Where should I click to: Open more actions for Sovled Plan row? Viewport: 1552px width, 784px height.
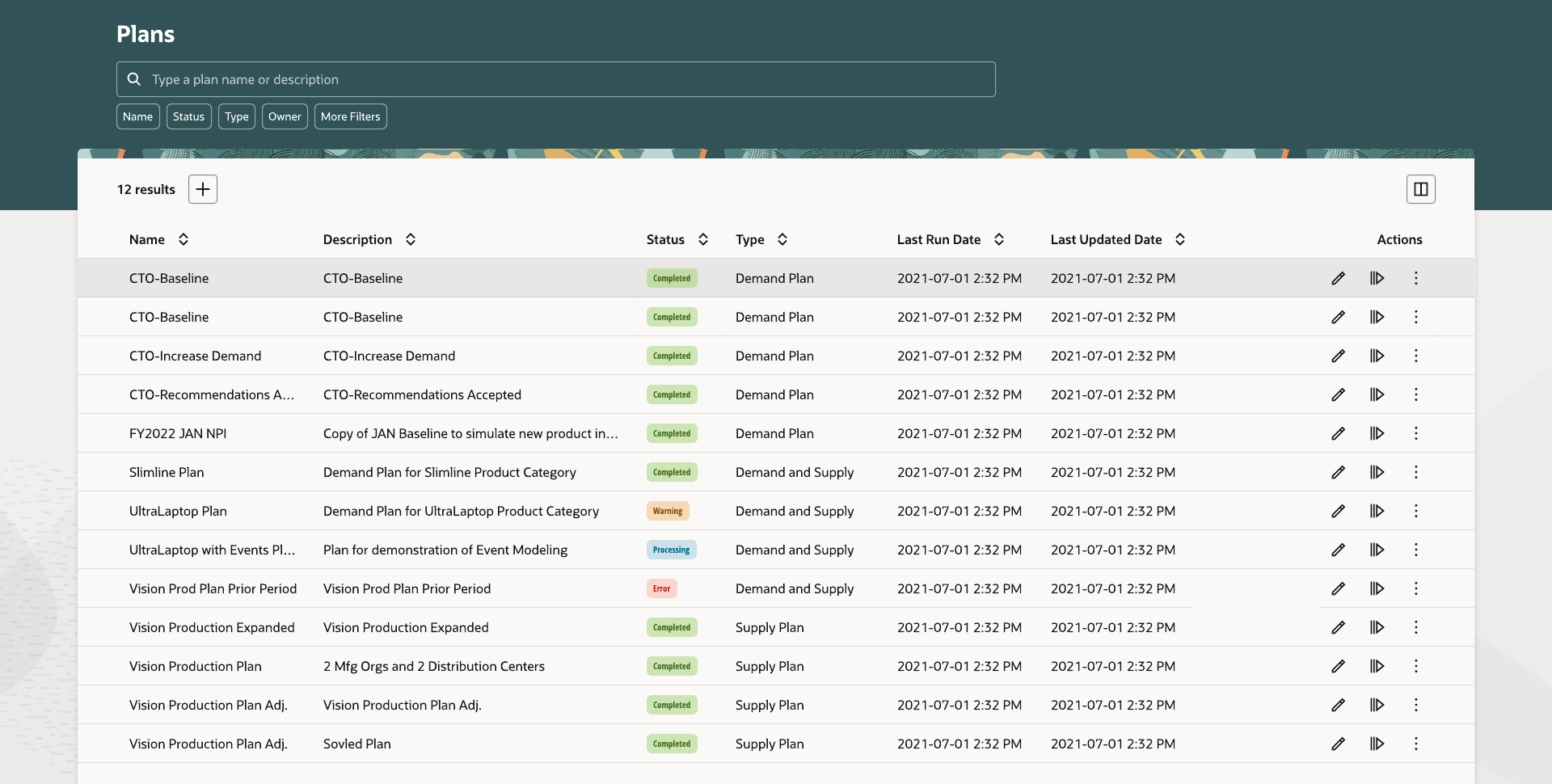coord(1416,744)
